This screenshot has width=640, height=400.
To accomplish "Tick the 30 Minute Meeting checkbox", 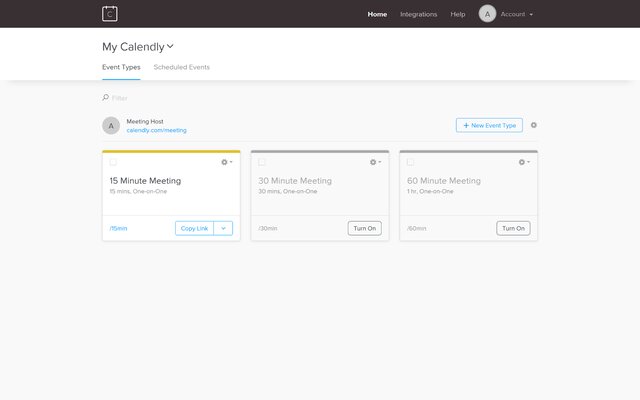I will (262, 162).
